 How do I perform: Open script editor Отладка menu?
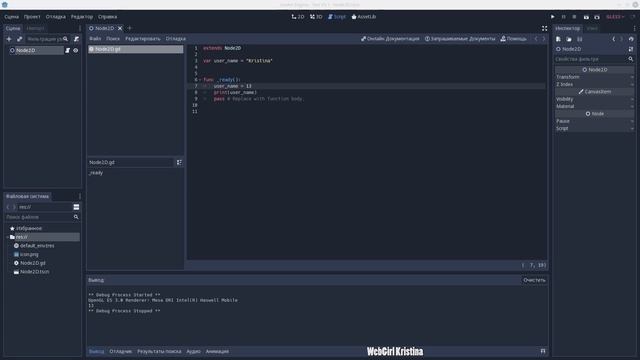(176, 39)
